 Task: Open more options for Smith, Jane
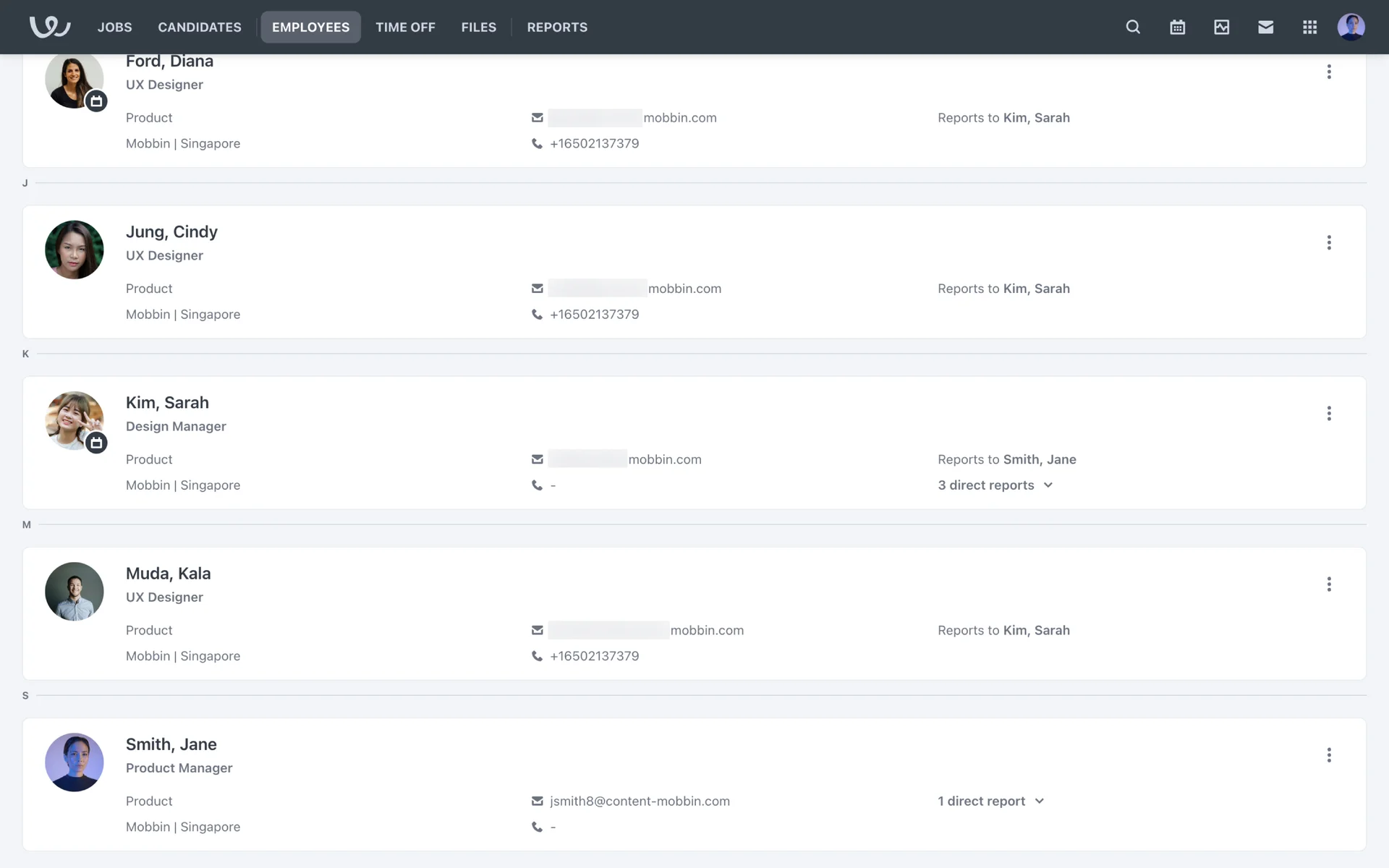click(1328, 754)
